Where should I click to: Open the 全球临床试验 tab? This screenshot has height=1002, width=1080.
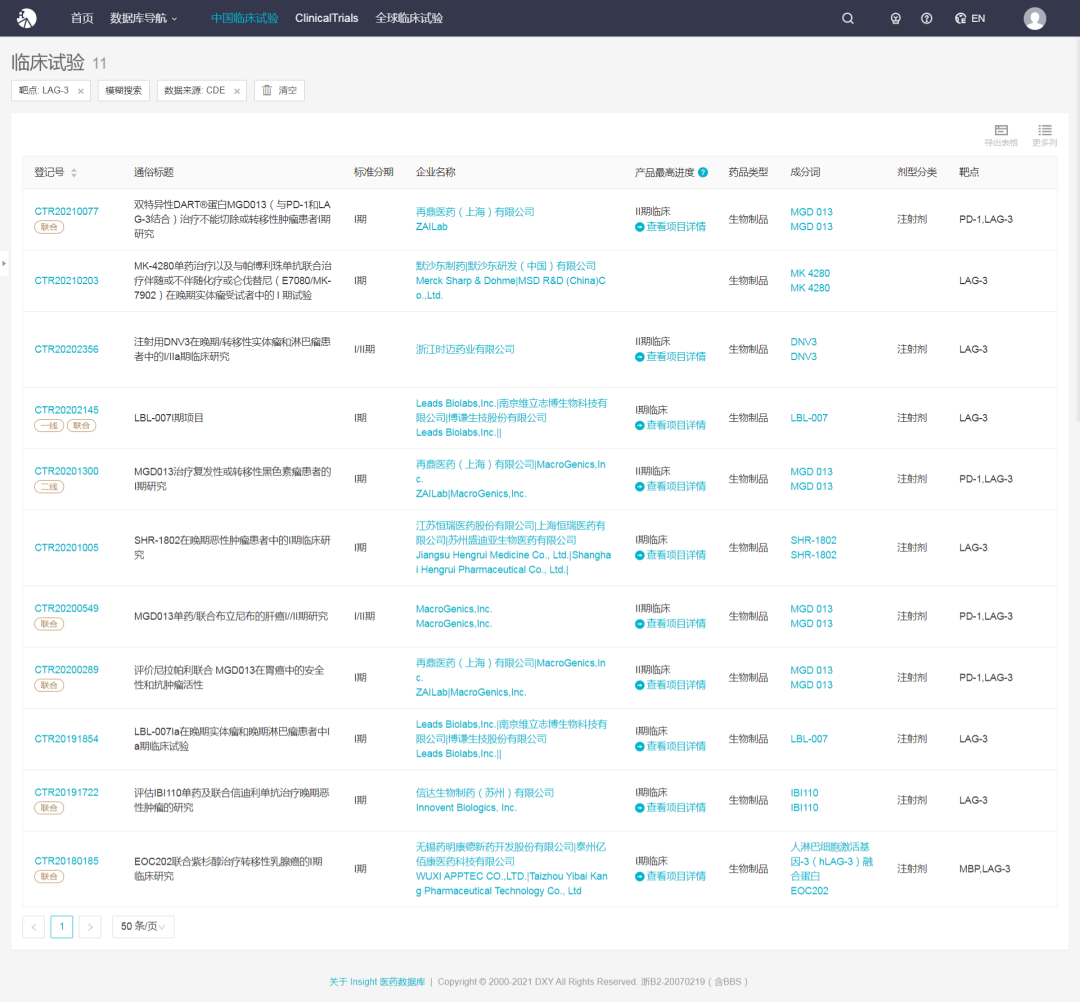click(x=409, y=19)
